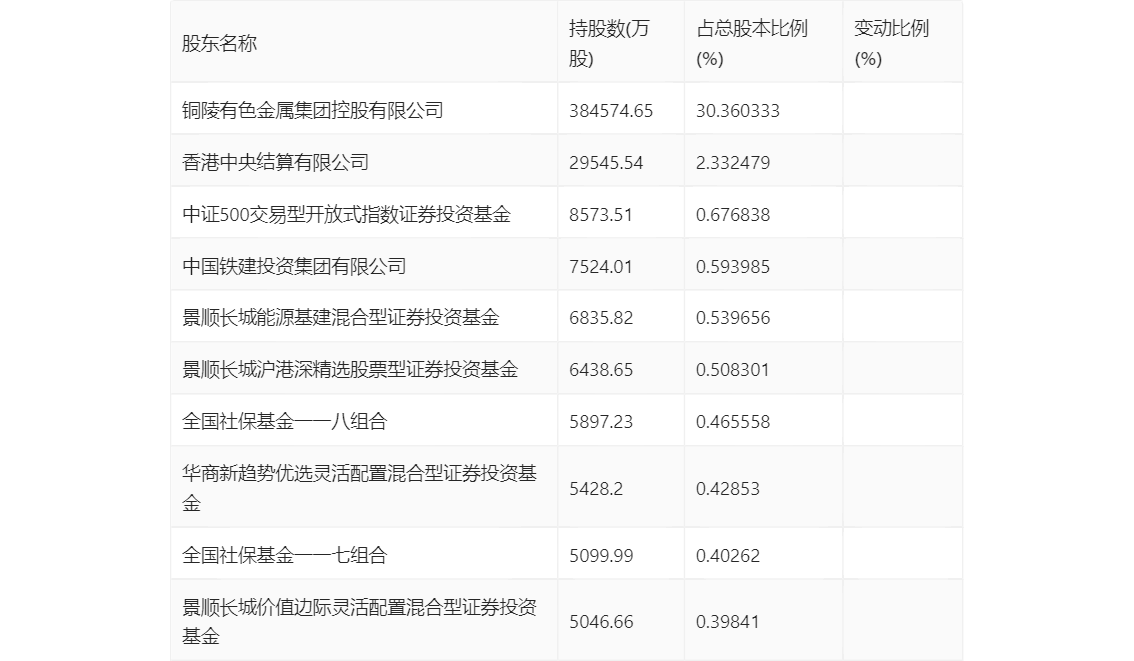This screenshot has width=1134, height=661.
Task: Select 铜陵有色金属集团控股有限公司 shareholder name
Action: [x=312, y=110]
